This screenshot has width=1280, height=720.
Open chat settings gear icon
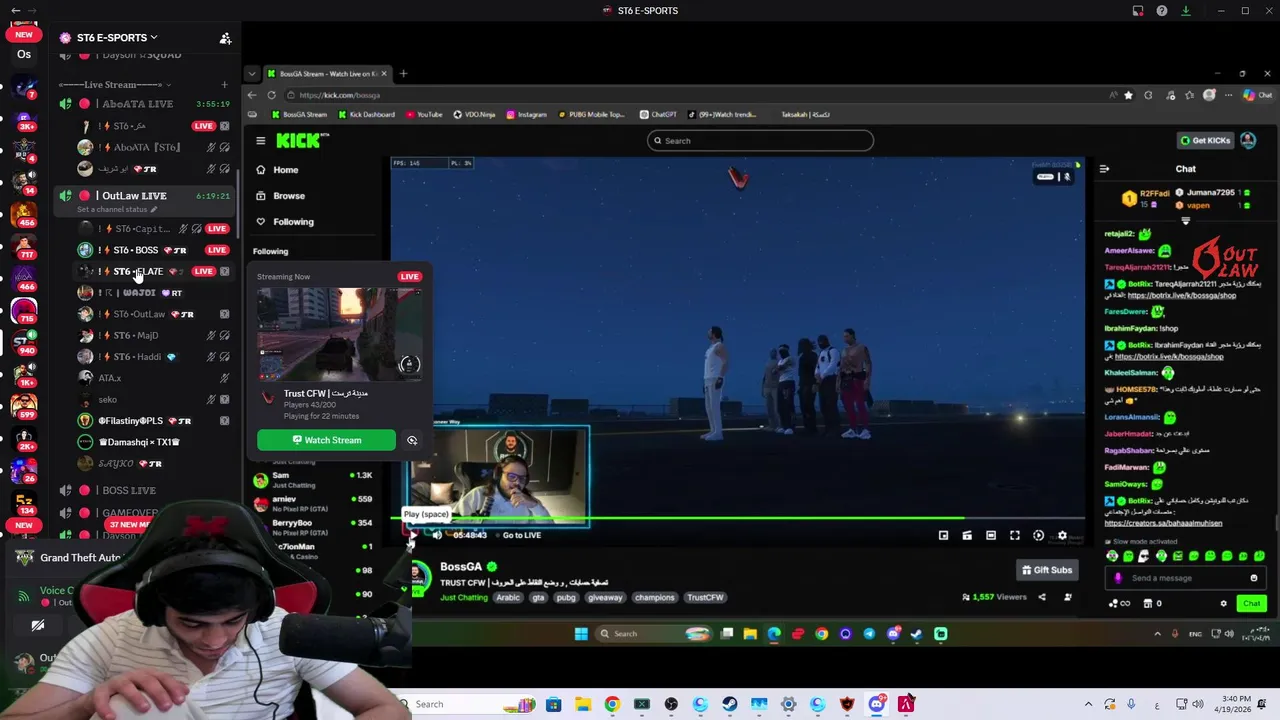point(1223,603)
